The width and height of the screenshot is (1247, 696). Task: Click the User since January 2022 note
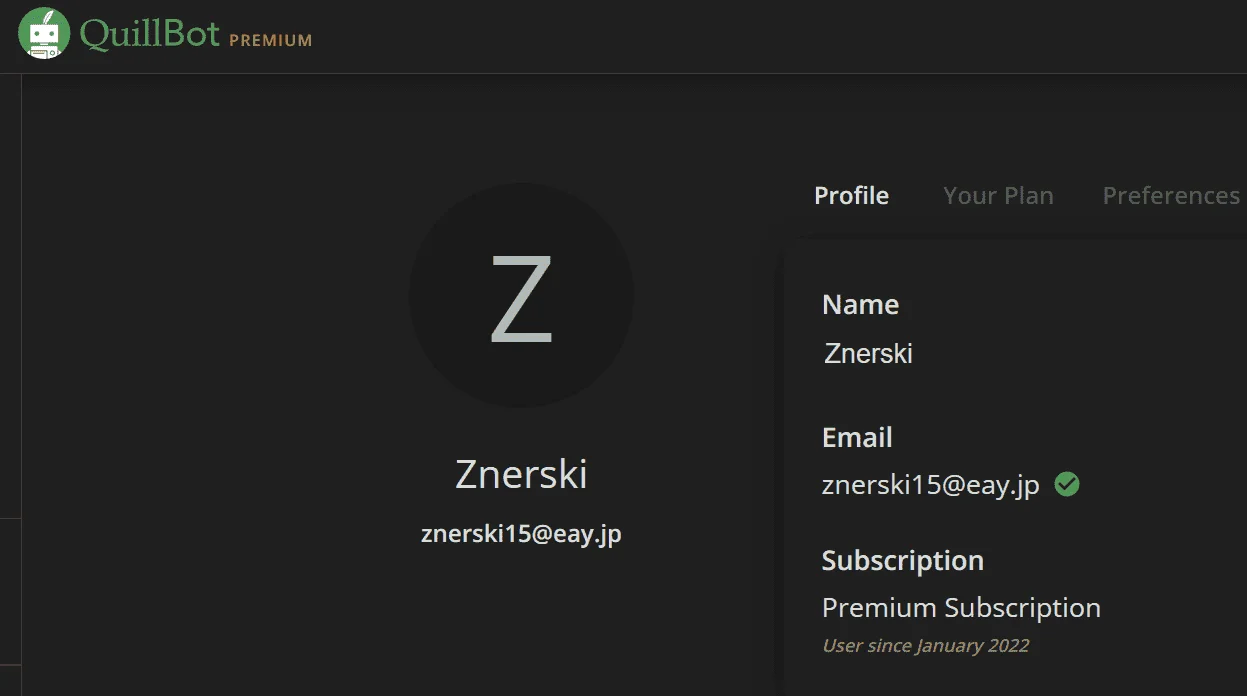pos(925,645)
